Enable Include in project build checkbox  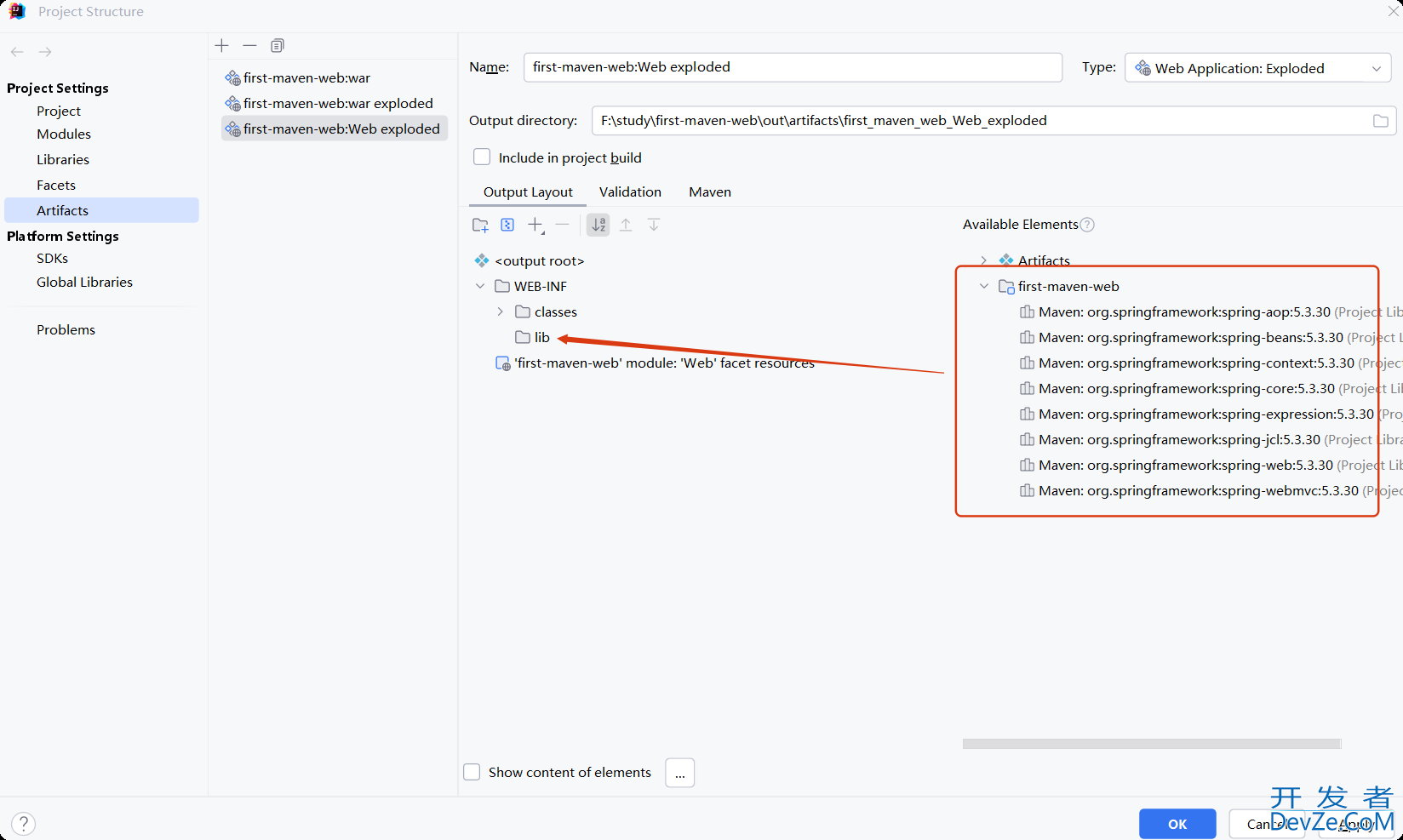tap(482, 157)
